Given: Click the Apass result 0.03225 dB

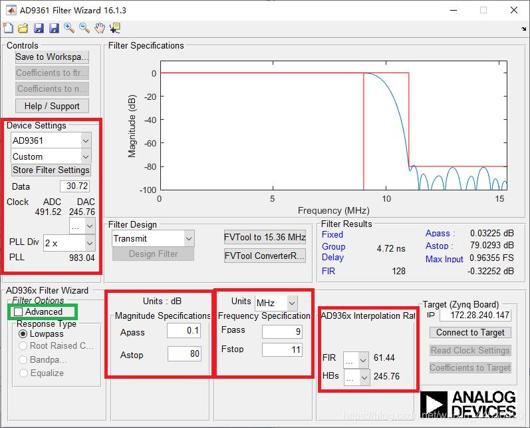Looking at the screenshot, I should (x=492, y=233).
